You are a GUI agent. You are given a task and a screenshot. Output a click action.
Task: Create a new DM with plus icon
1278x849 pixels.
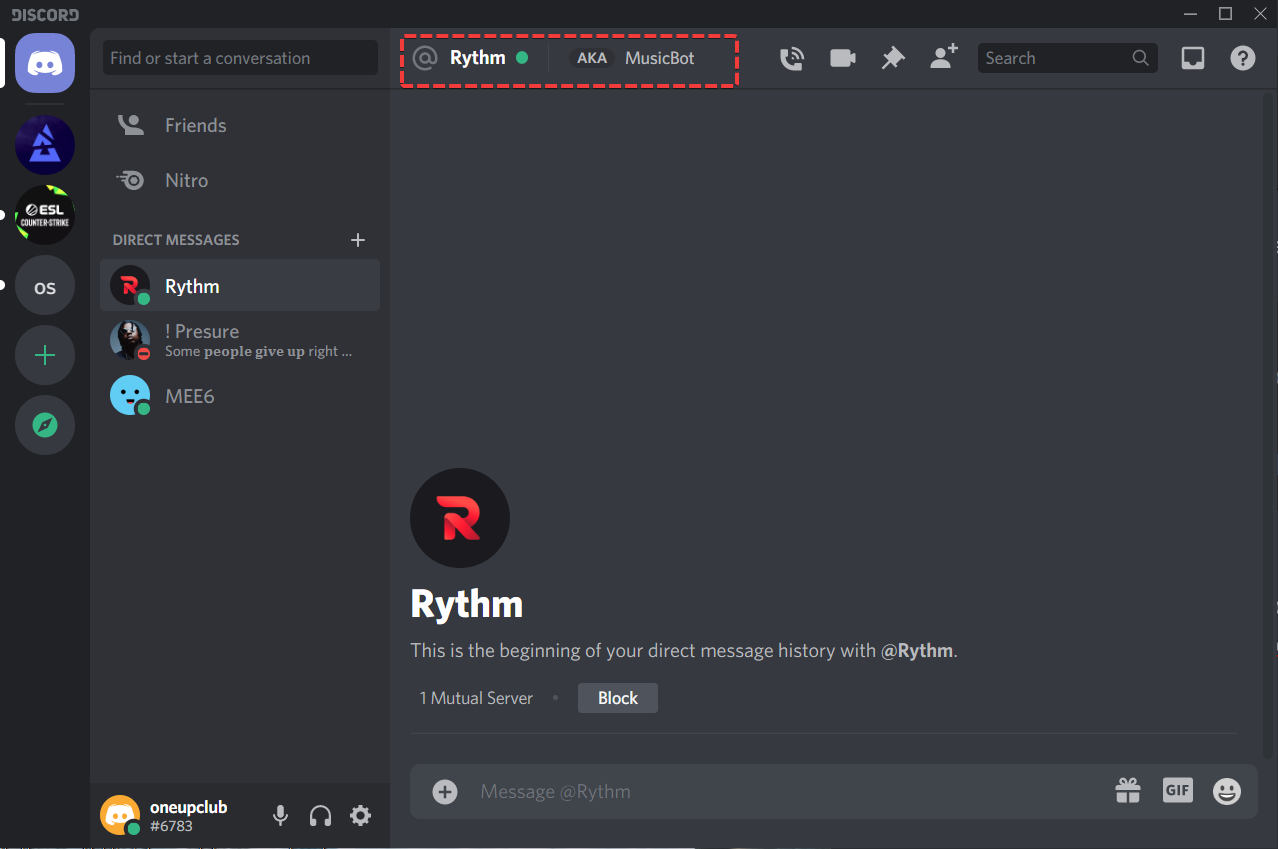tap(358, 240)
